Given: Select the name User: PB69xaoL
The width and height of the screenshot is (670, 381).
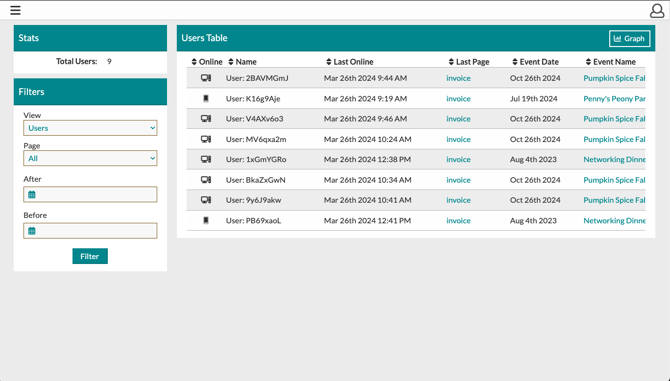Looking at the screenshot, I should [253, 220].
